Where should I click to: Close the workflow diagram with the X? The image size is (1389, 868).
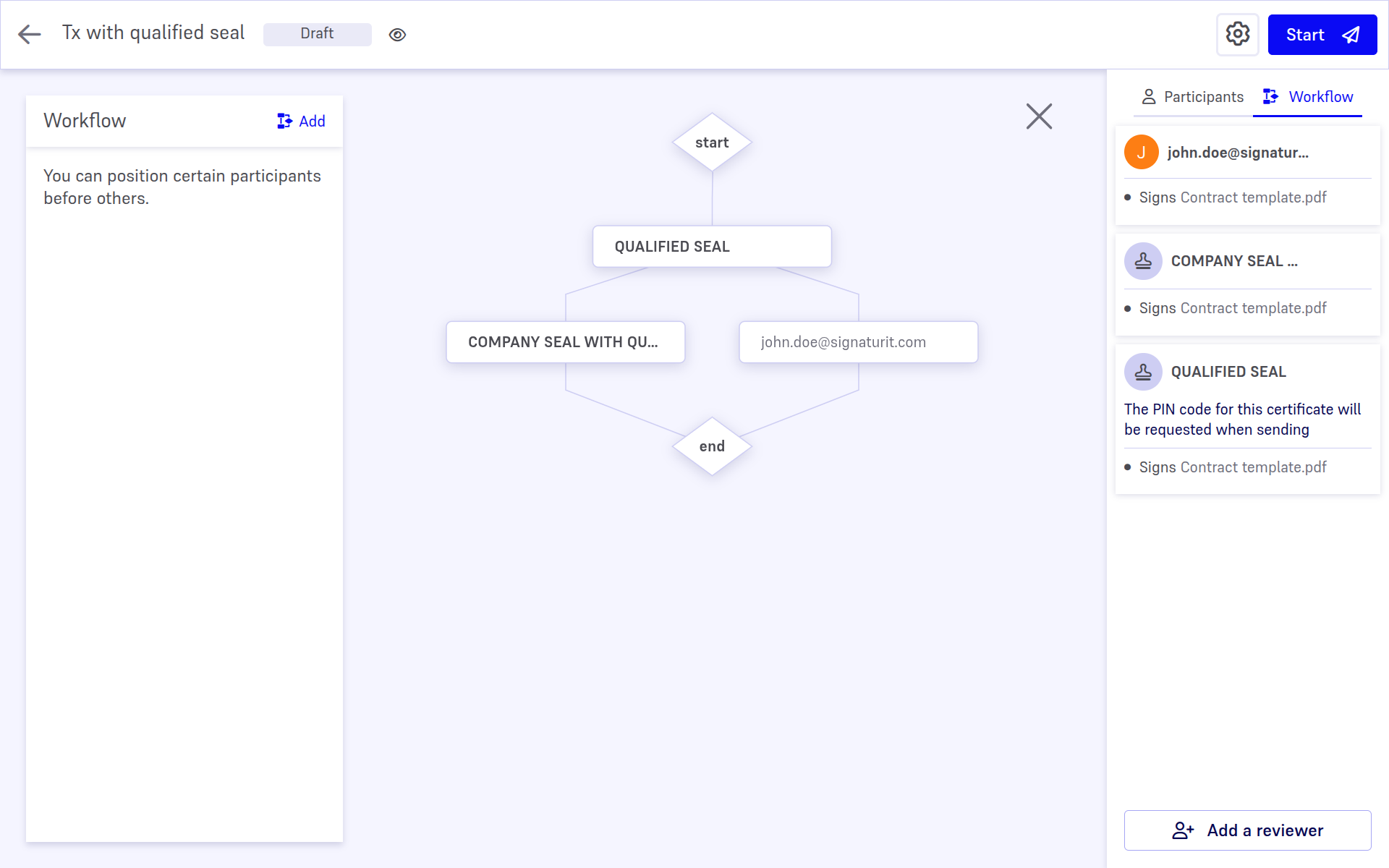coord(1039,116)
